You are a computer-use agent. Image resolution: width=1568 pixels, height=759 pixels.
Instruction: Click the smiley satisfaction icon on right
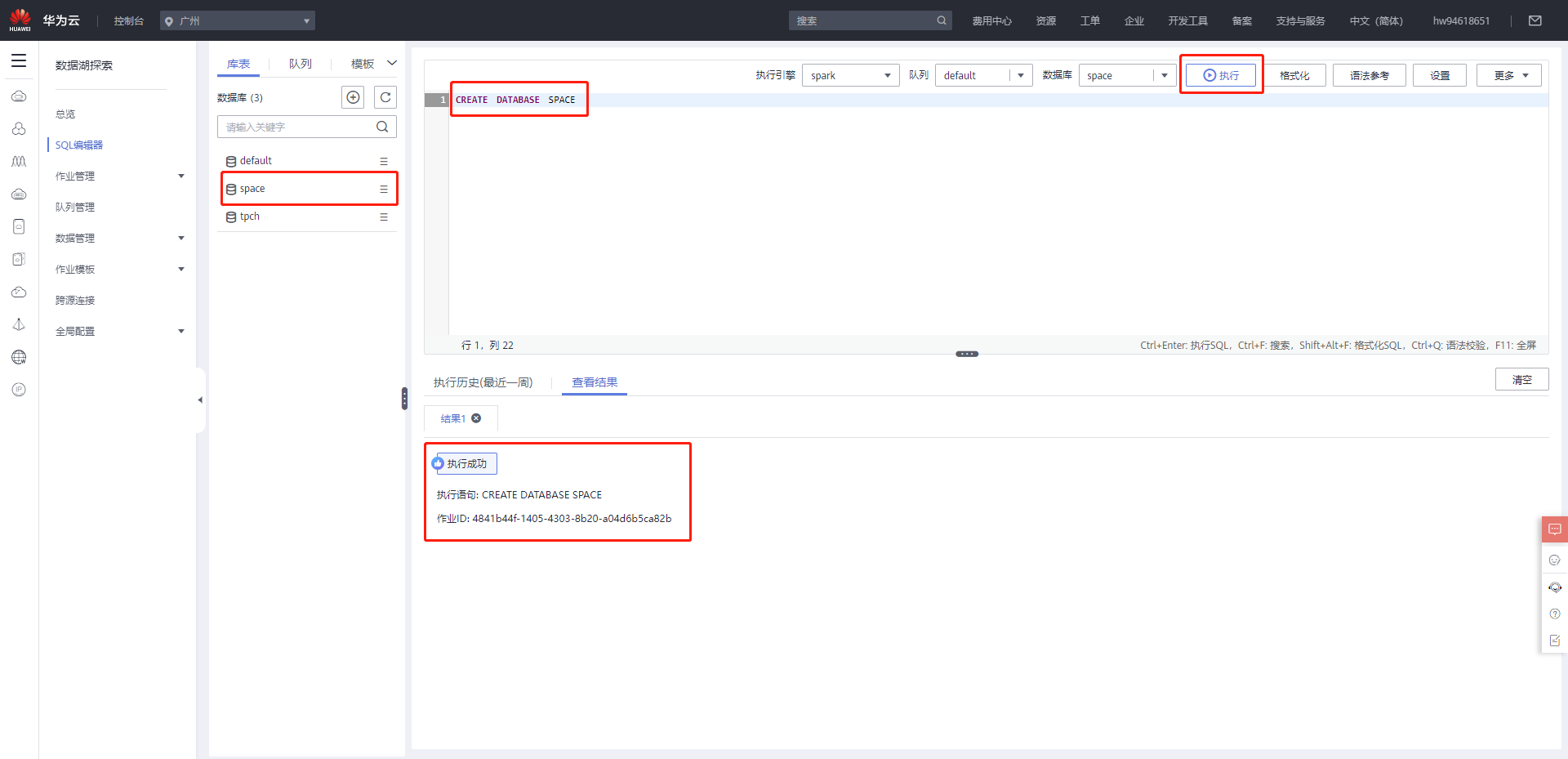pyautogui.click(x=1555, y=560)
